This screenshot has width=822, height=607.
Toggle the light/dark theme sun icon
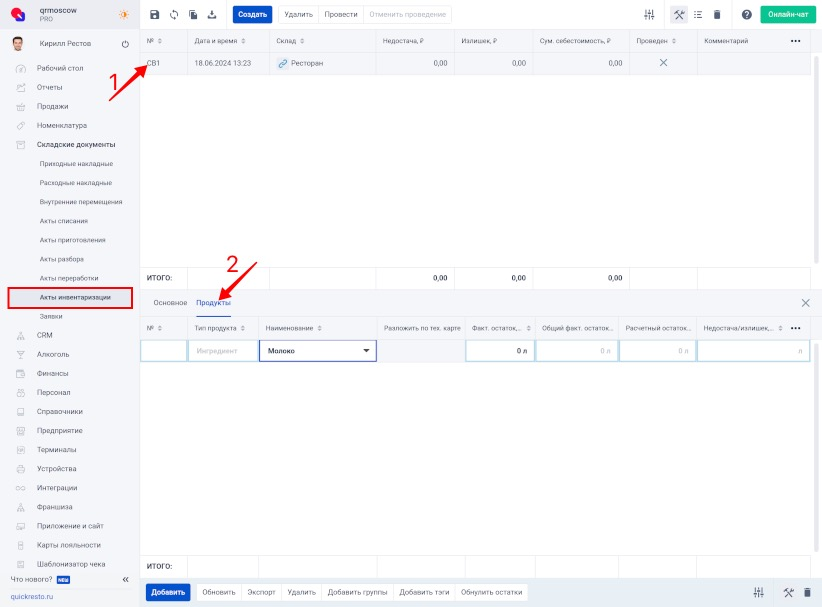[x=123, y=15]
